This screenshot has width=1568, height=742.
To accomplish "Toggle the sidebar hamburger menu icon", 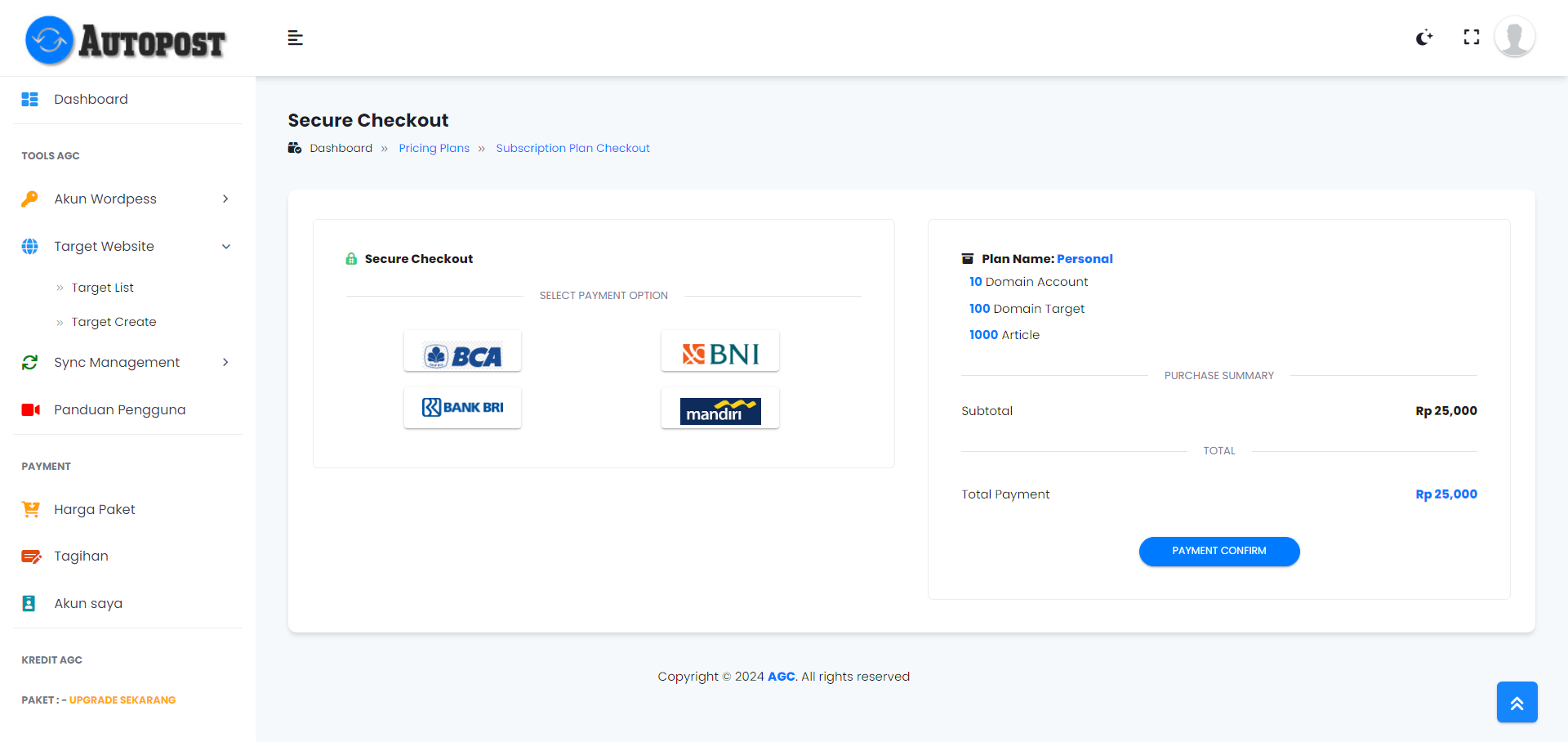I will click(x=296, y=38).
